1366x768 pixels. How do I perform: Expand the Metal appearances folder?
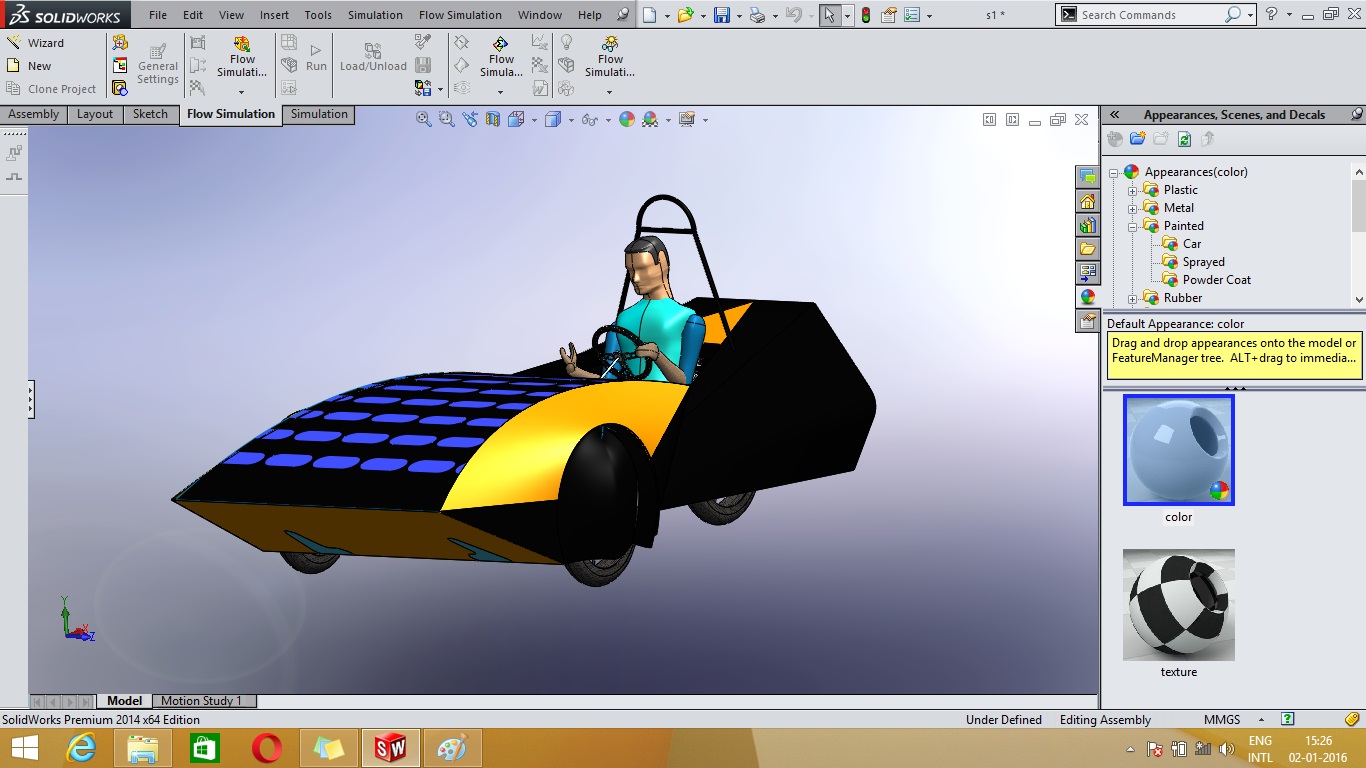tap(1133, 208)
